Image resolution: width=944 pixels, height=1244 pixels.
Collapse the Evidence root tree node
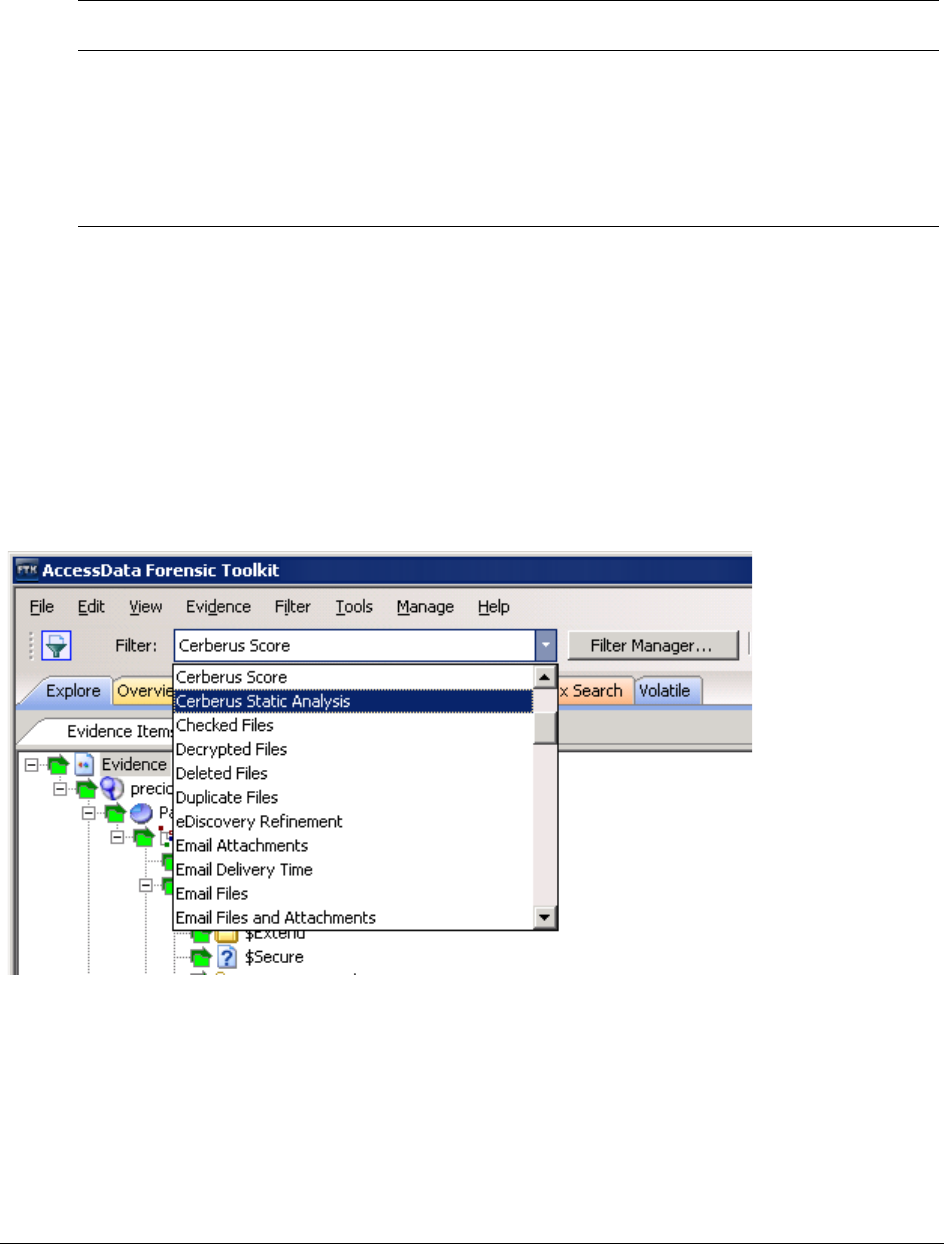coord(31,765)
